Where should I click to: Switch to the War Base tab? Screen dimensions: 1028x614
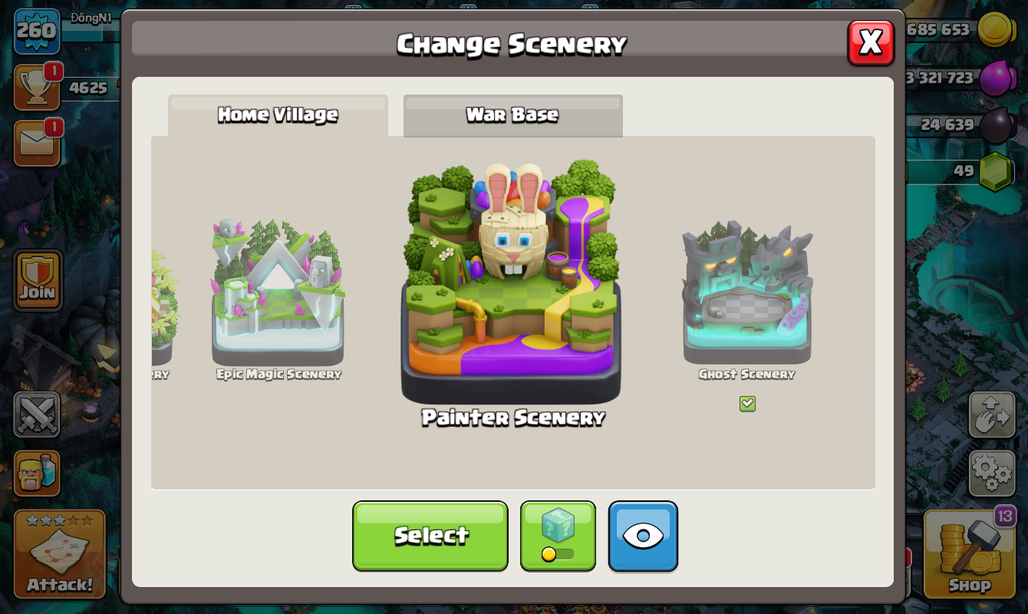[513, 115]
